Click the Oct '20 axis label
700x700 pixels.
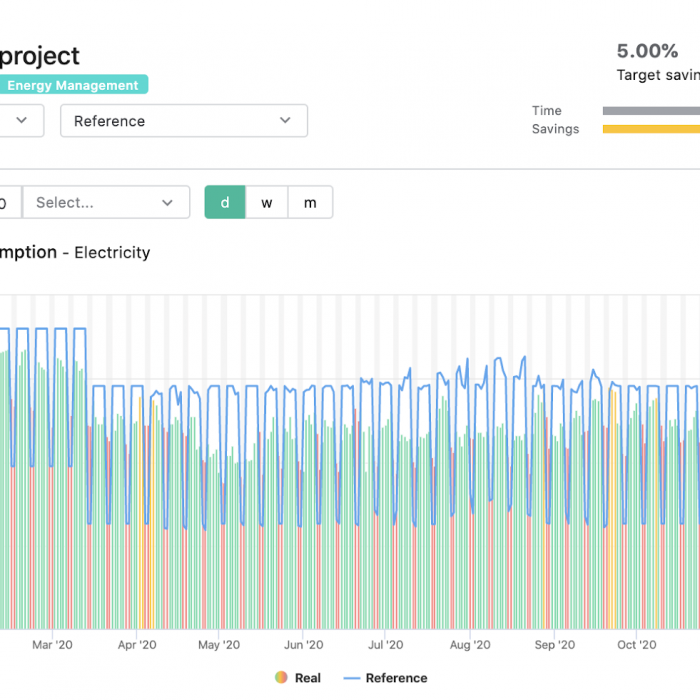click(x=637, y=645)
